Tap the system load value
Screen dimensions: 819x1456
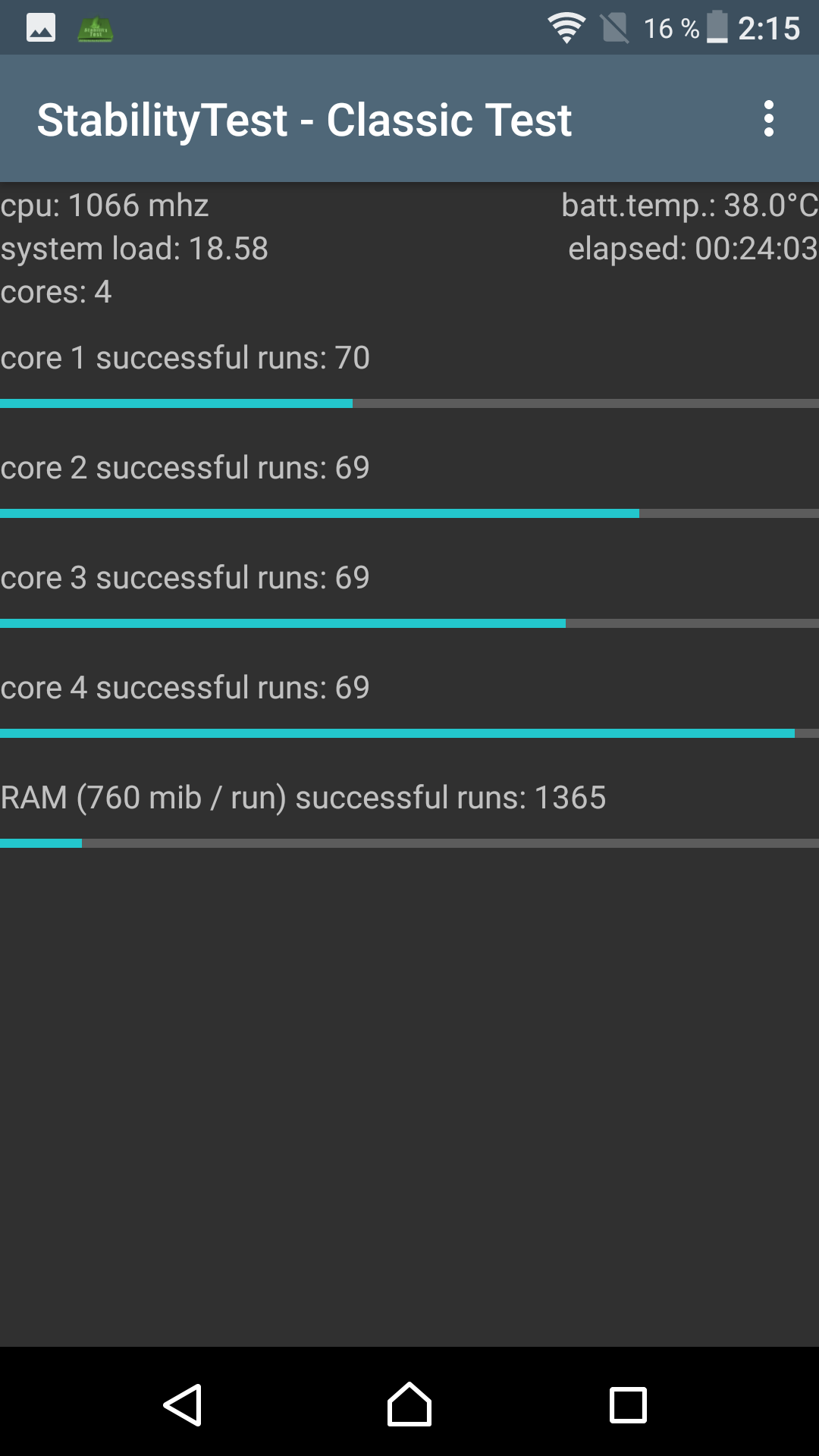pos(134,249)
